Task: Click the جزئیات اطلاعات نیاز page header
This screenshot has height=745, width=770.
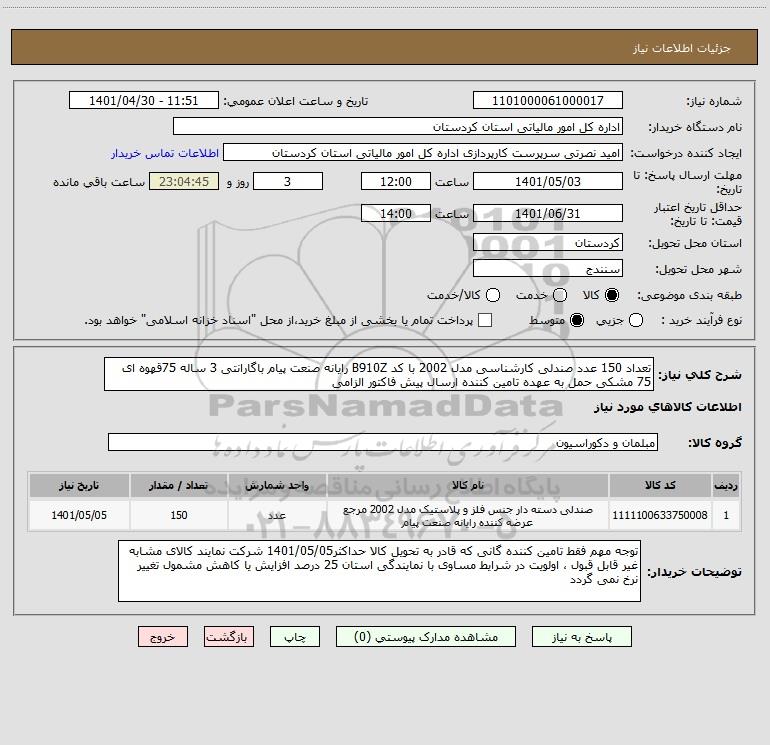Action: click(682, 48)
